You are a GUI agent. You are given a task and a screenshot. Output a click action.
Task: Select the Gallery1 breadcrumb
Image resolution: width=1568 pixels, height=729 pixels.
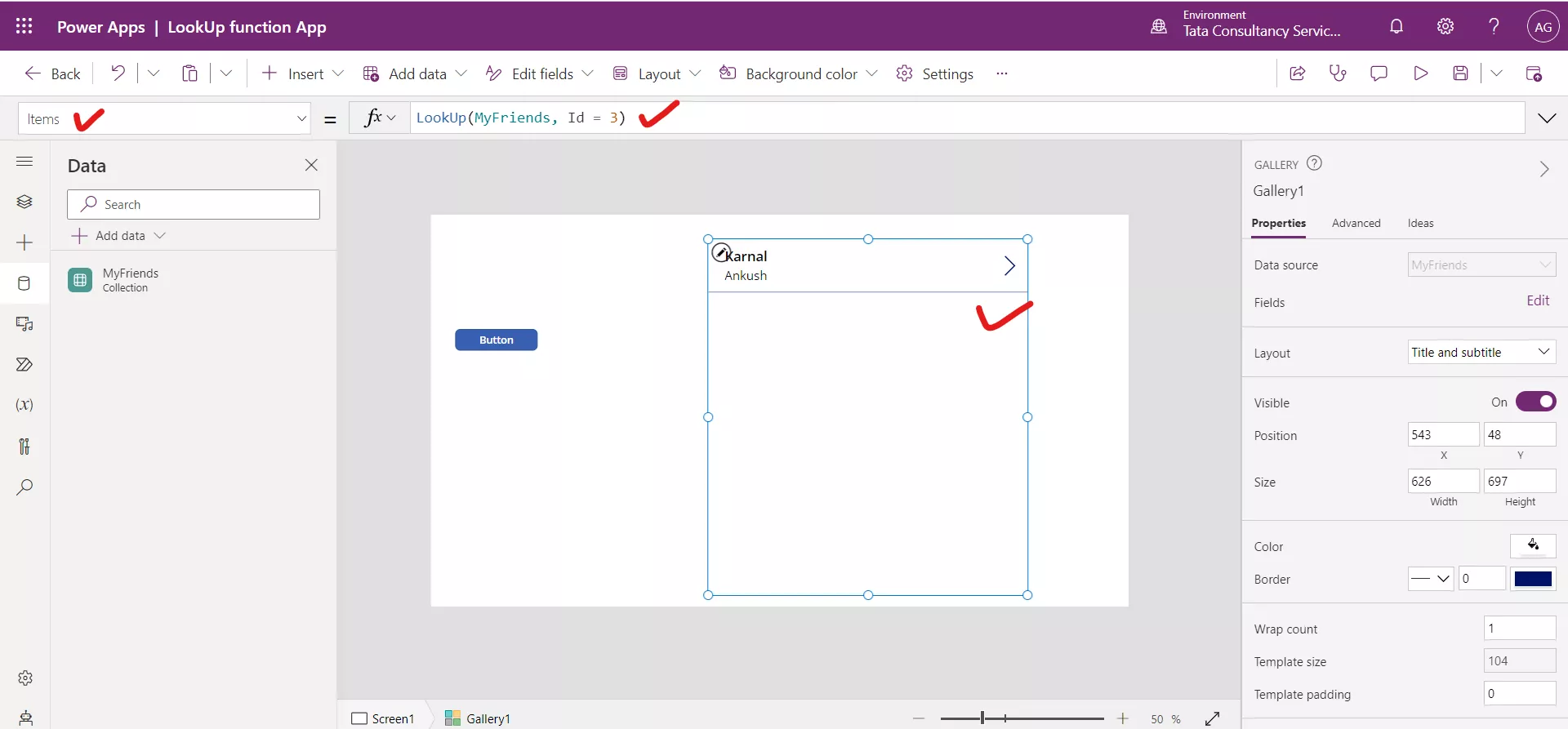click(478, 718)
